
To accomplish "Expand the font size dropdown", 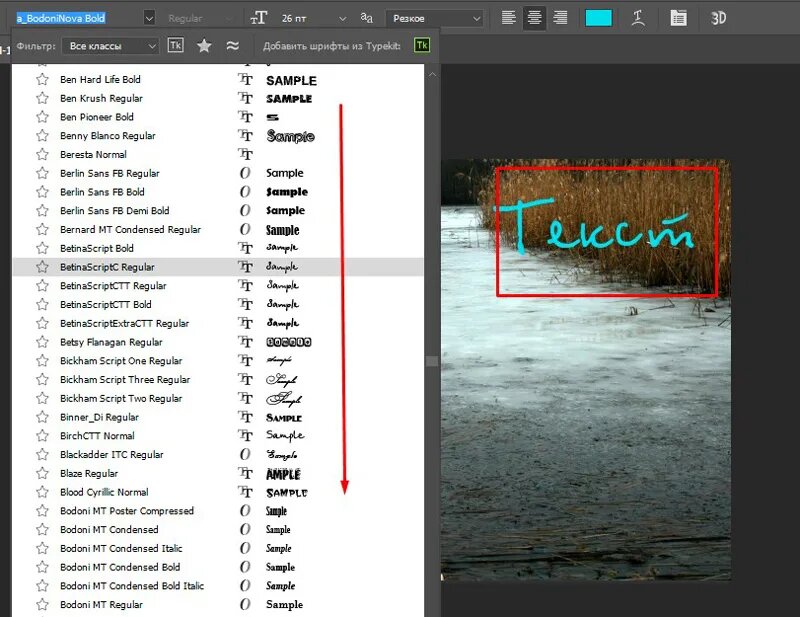I will pos(342,18).
